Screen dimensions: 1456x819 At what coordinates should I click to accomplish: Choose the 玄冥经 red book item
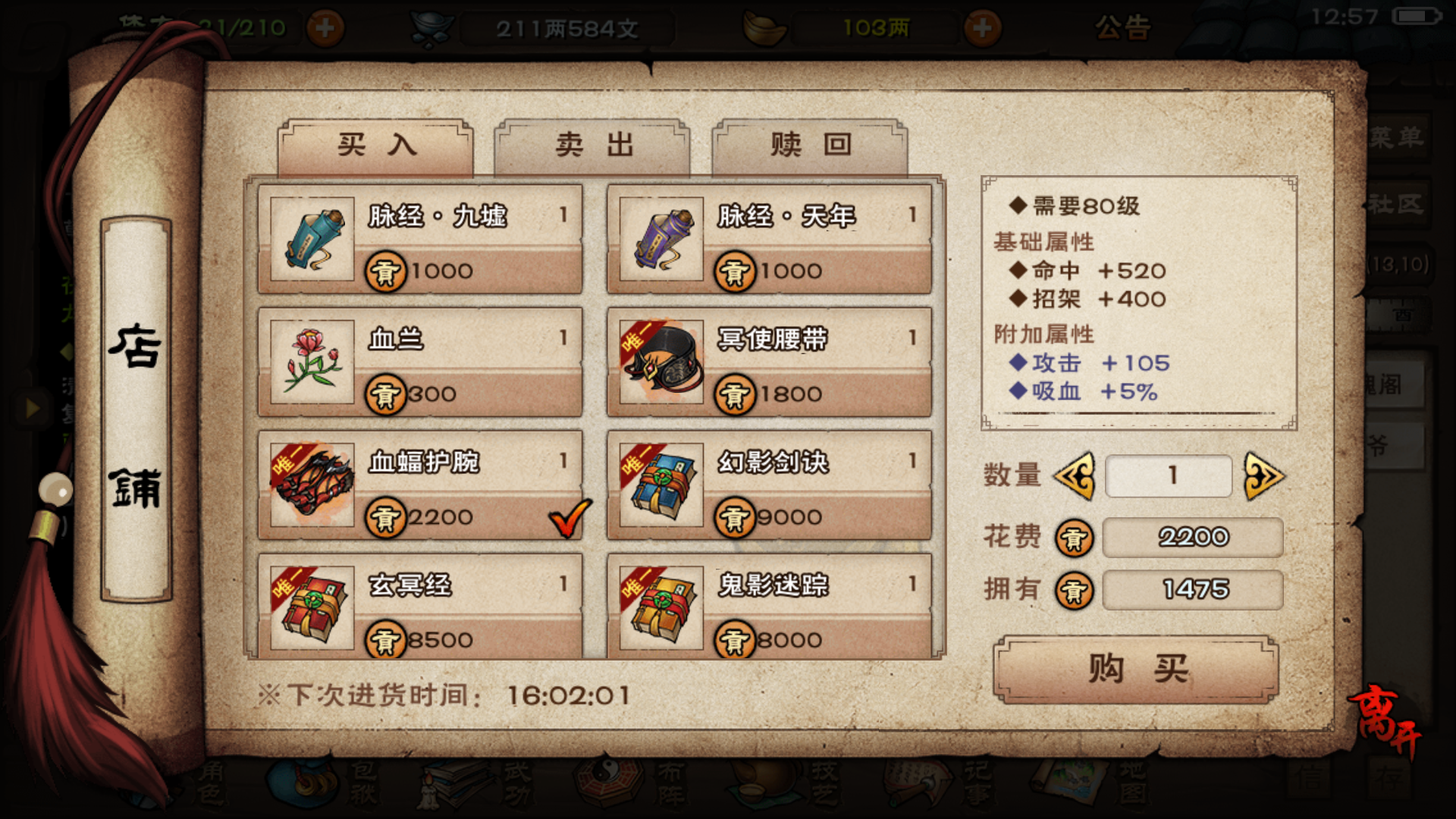(420, 605)
